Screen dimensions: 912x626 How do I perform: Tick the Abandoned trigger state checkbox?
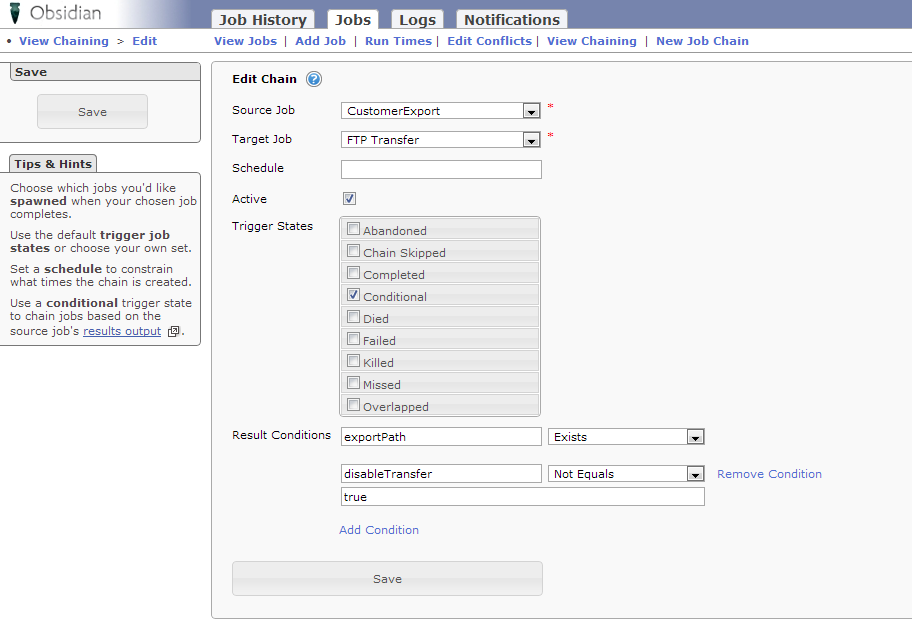tap(354, 229)
